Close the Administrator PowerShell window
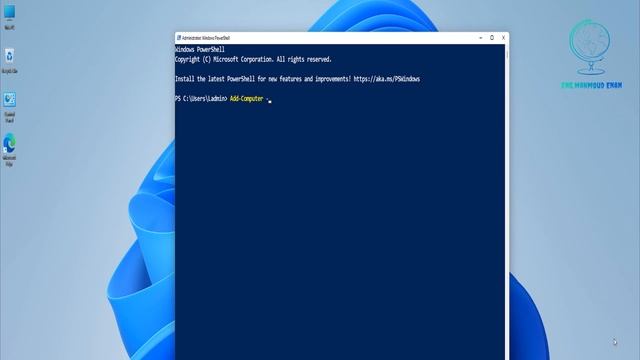 click(x=503, y=38)
